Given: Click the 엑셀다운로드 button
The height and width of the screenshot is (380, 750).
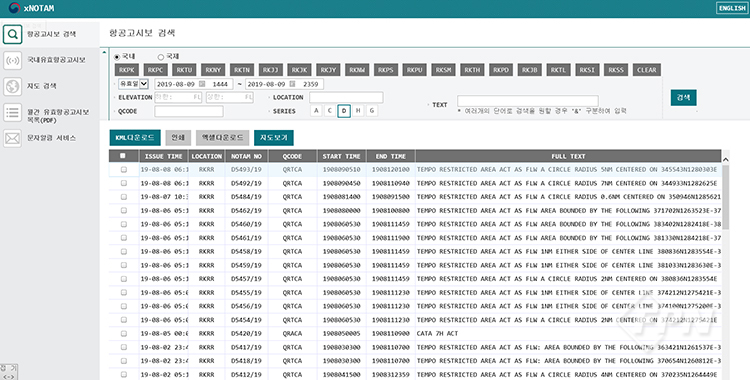Looking at the screenshot, I should [x=222, y=138].
